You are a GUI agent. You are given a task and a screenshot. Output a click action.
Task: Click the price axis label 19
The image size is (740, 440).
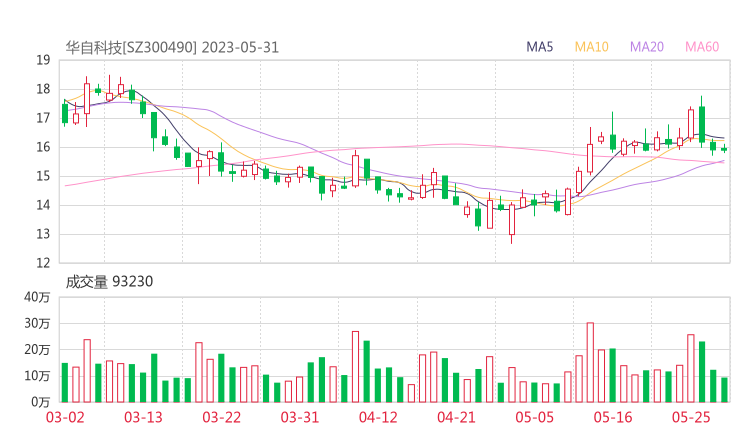43,60
